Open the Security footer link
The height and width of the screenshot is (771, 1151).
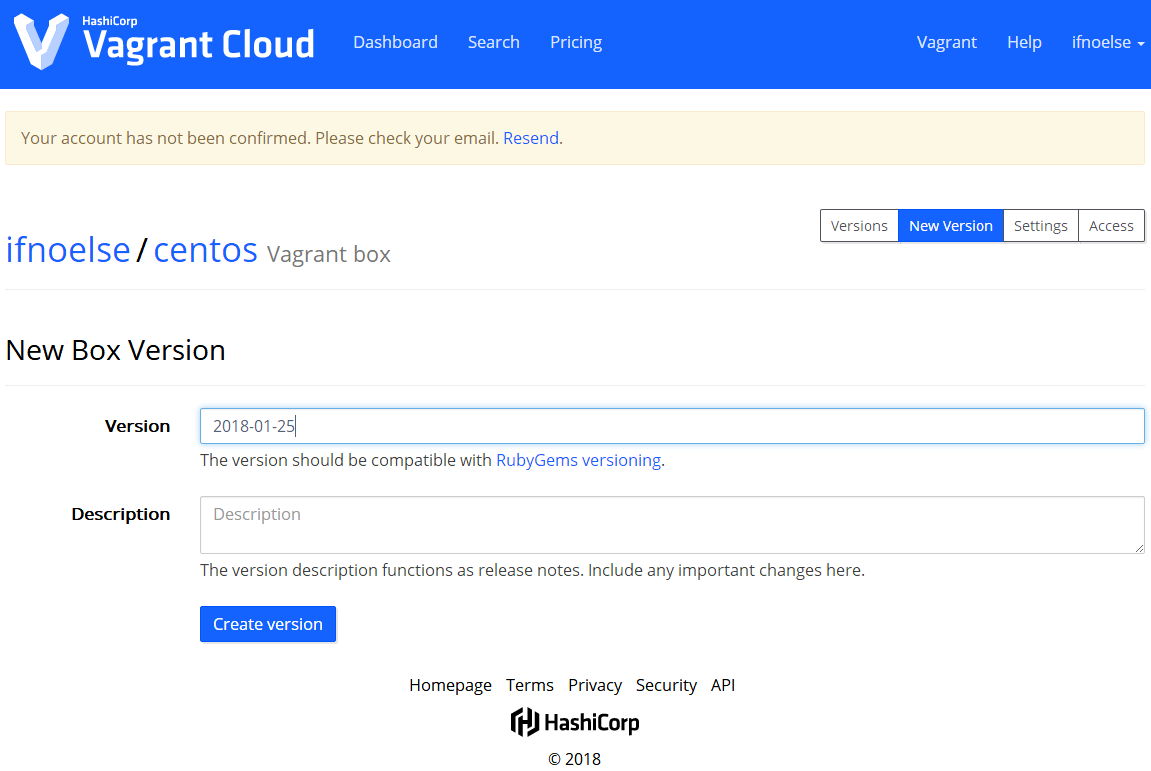coord(666,685)
